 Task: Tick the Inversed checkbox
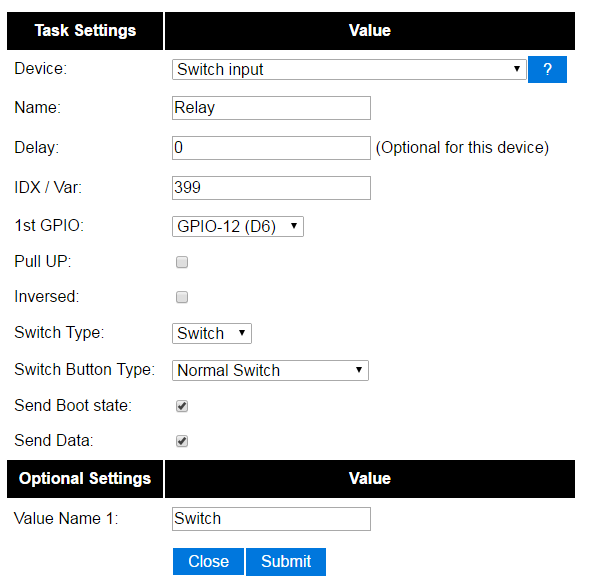coord(182,297)
